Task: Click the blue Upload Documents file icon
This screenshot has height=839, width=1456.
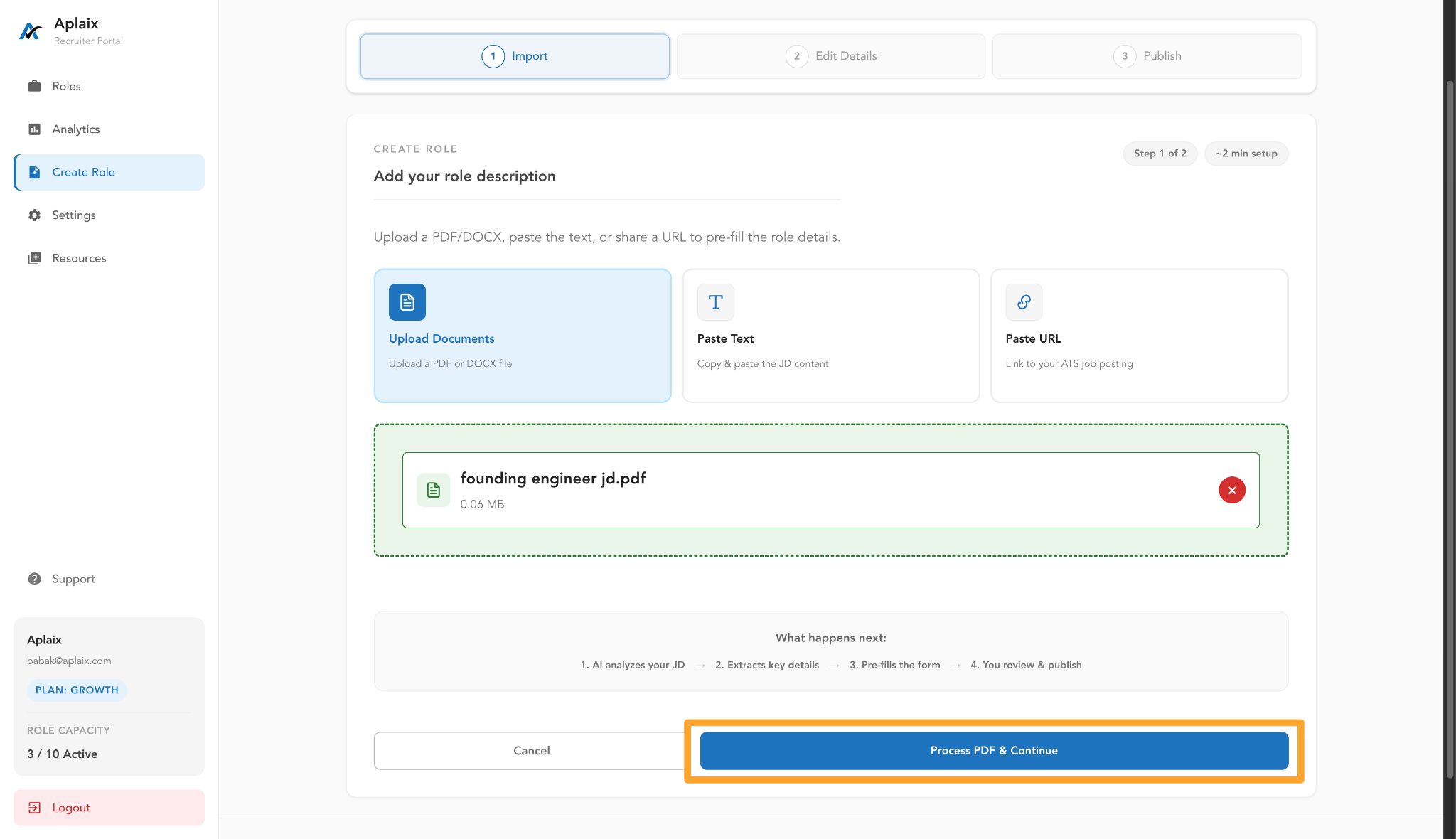Action: [407, 302]
